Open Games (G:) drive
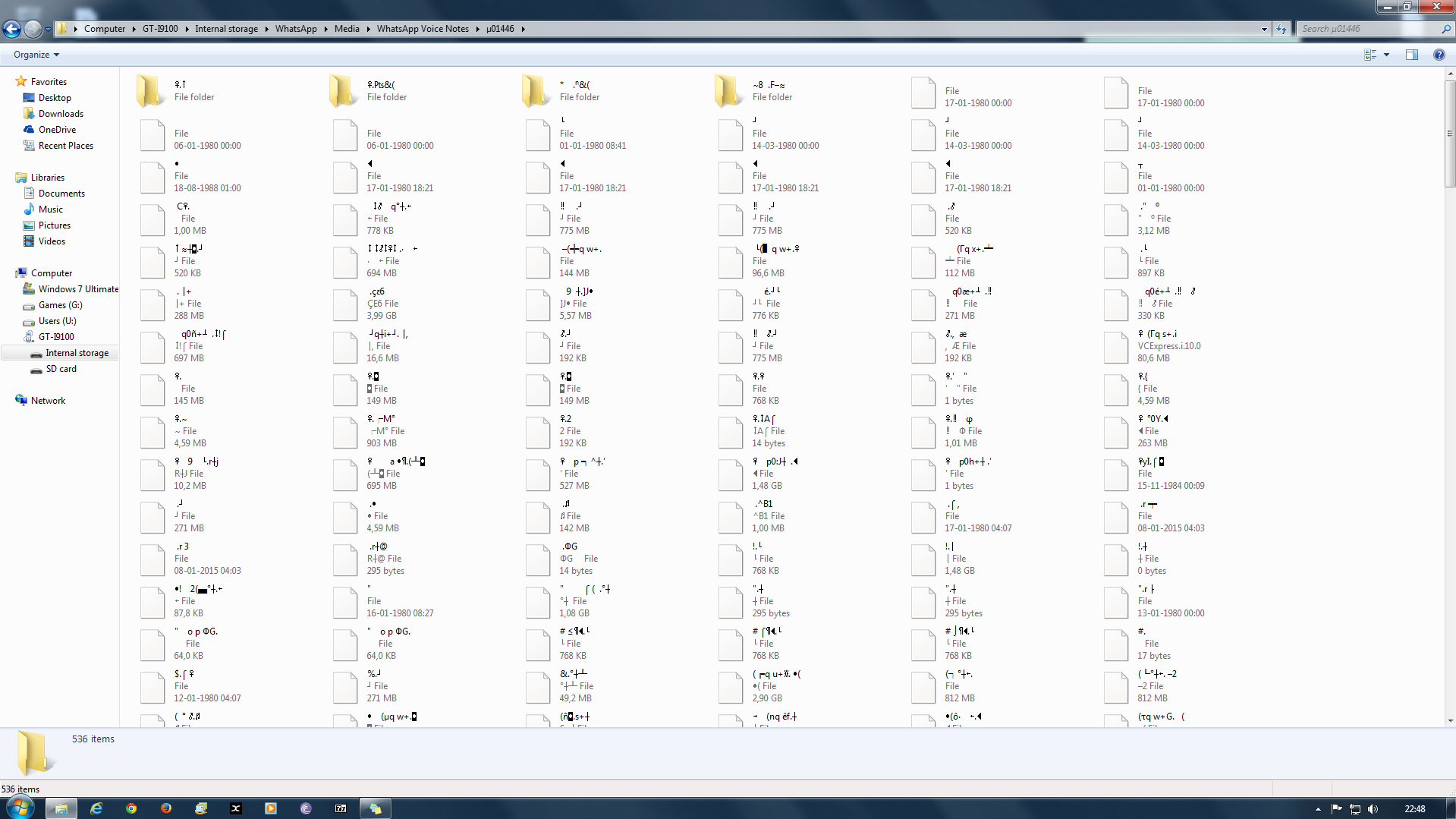This screenshot has width=1456, height=819. click(x=61, y=305)
